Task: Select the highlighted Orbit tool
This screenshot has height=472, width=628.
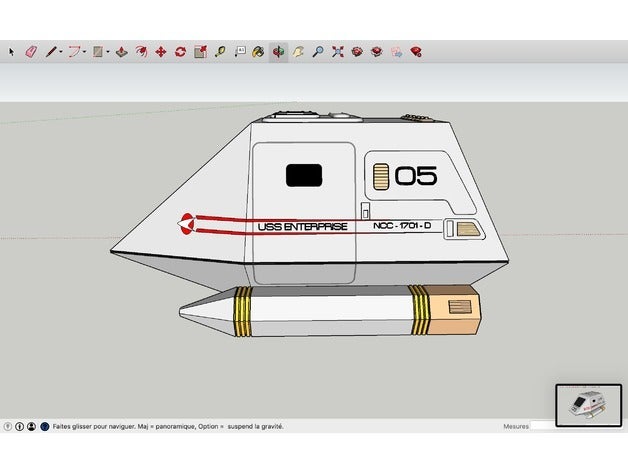Action: click(x=279, y=52)
